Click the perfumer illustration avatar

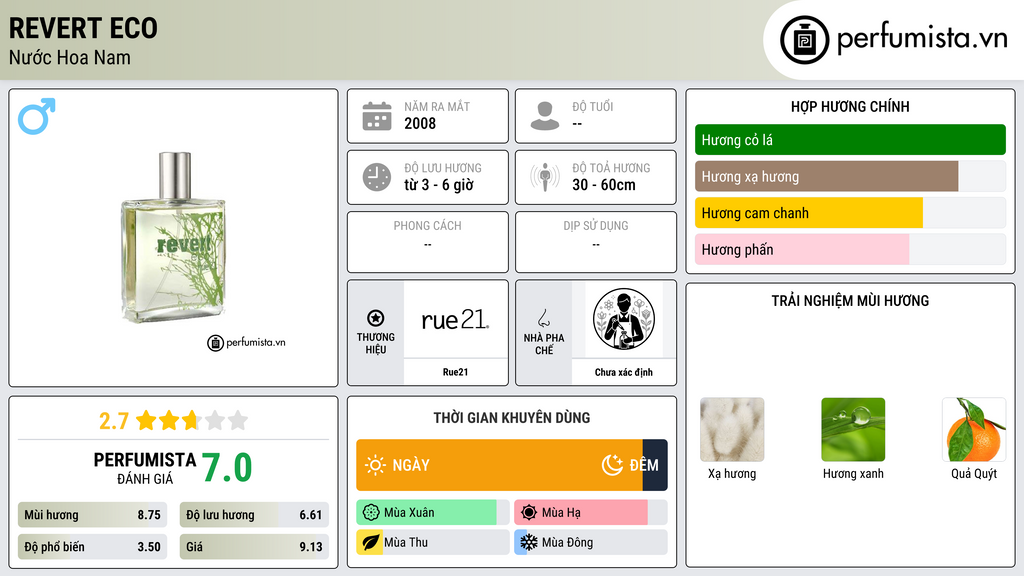point(624,319)
